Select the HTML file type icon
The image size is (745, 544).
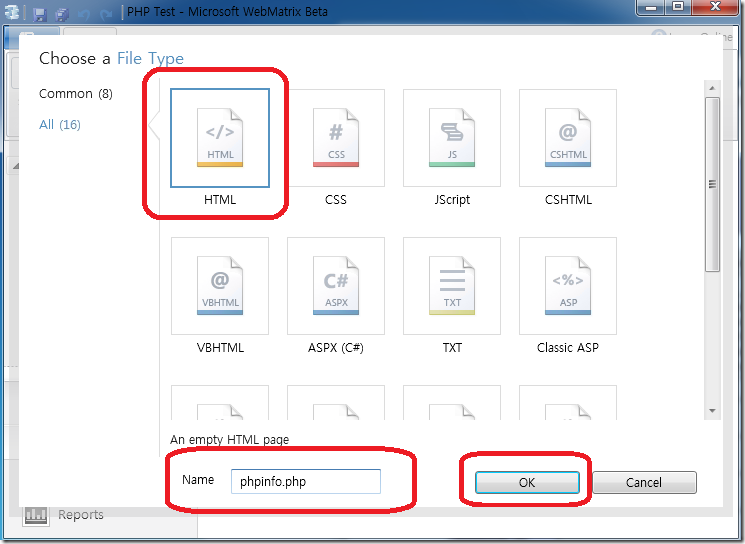[x=220, y=138]
